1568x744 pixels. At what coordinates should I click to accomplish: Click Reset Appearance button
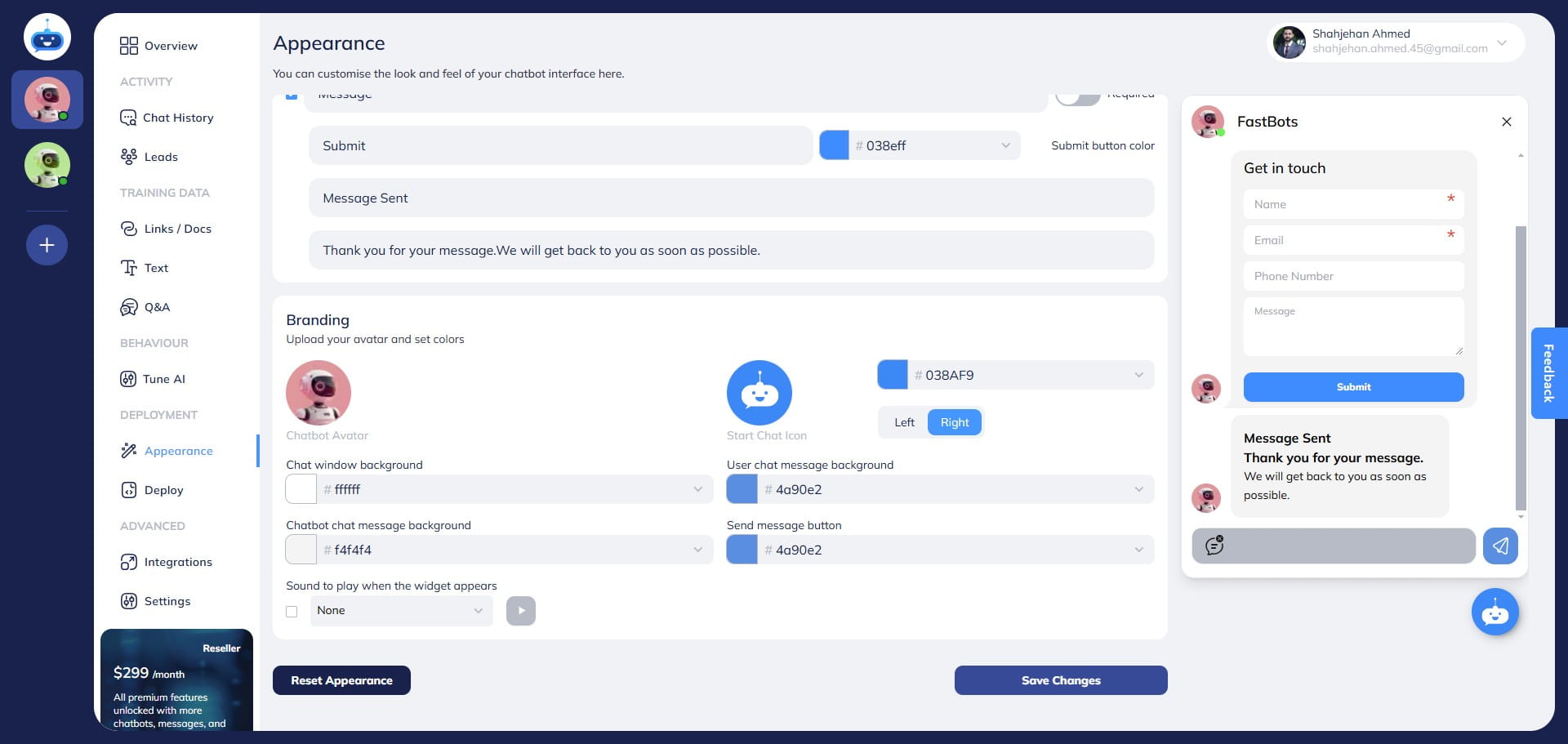pyautogui.click(x=341, y=680)
